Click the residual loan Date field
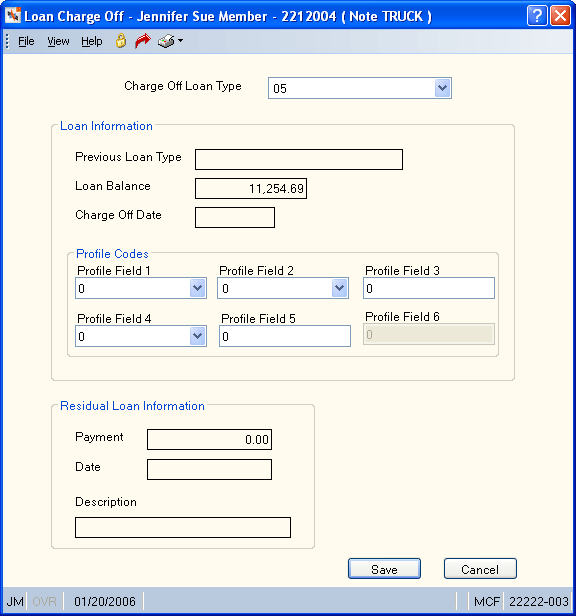This screenshot has height=616, width=576. (209, 469)
